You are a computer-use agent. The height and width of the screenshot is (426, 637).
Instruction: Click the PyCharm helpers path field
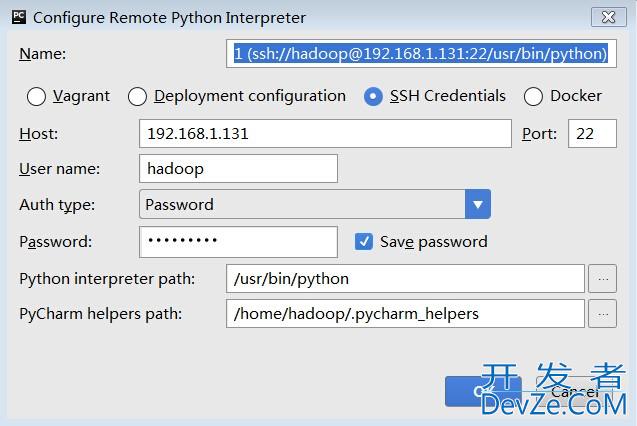pos(405,314)
